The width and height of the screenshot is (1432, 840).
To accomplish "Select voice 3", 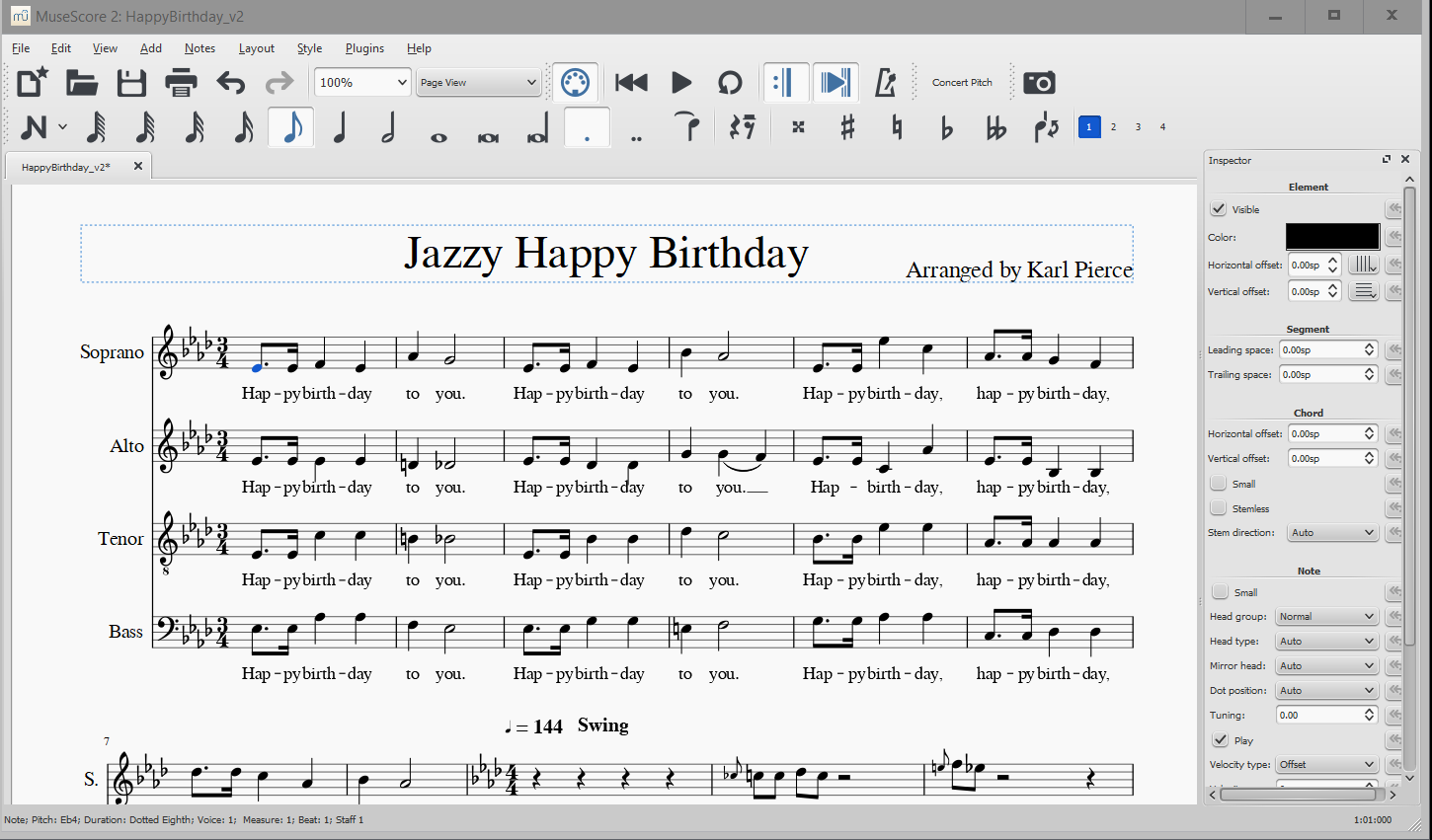I will pyautogui.click(x=1139, y=126).
